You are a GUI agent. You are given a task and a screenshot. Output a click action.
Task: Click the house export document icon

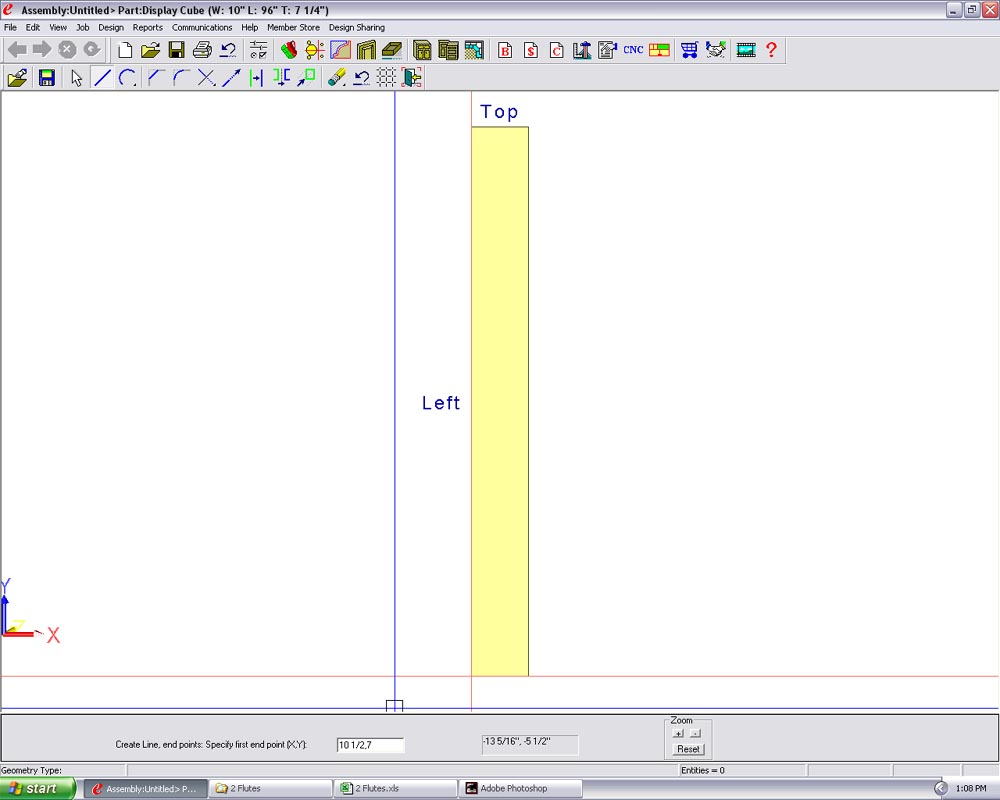click(607, 50)
